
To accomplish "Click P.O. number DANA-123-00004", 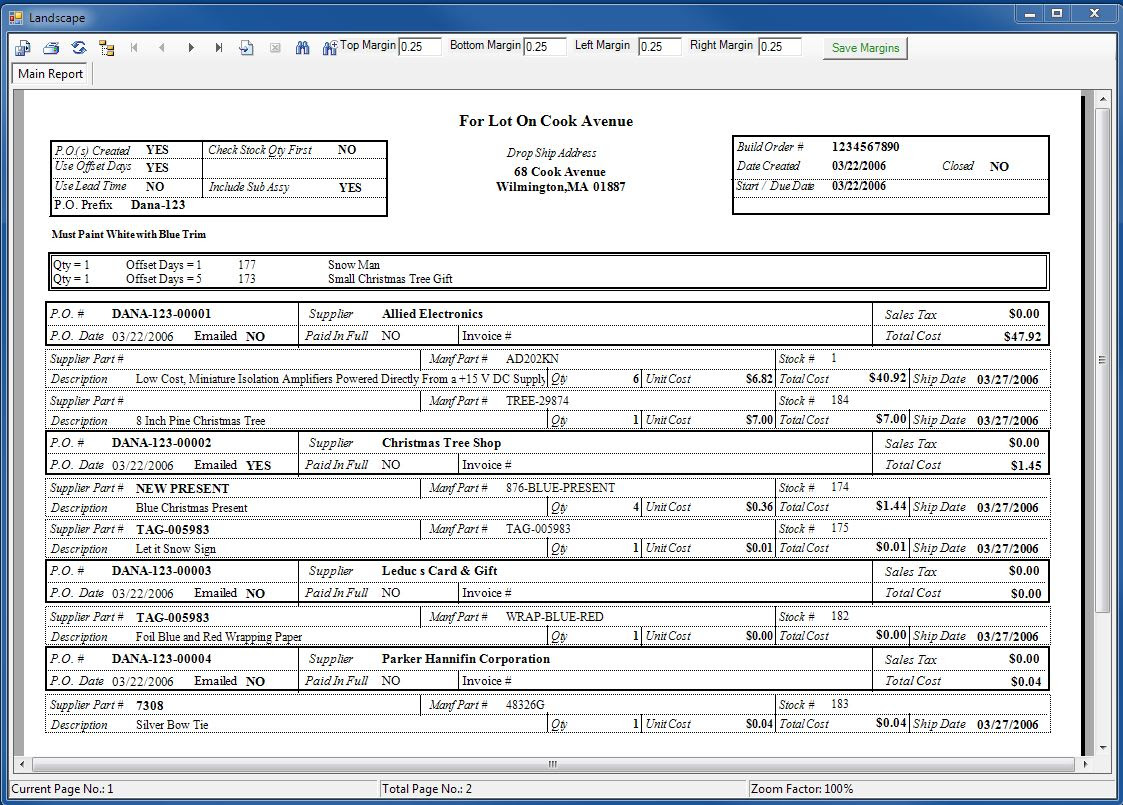I will pos(161,659).
